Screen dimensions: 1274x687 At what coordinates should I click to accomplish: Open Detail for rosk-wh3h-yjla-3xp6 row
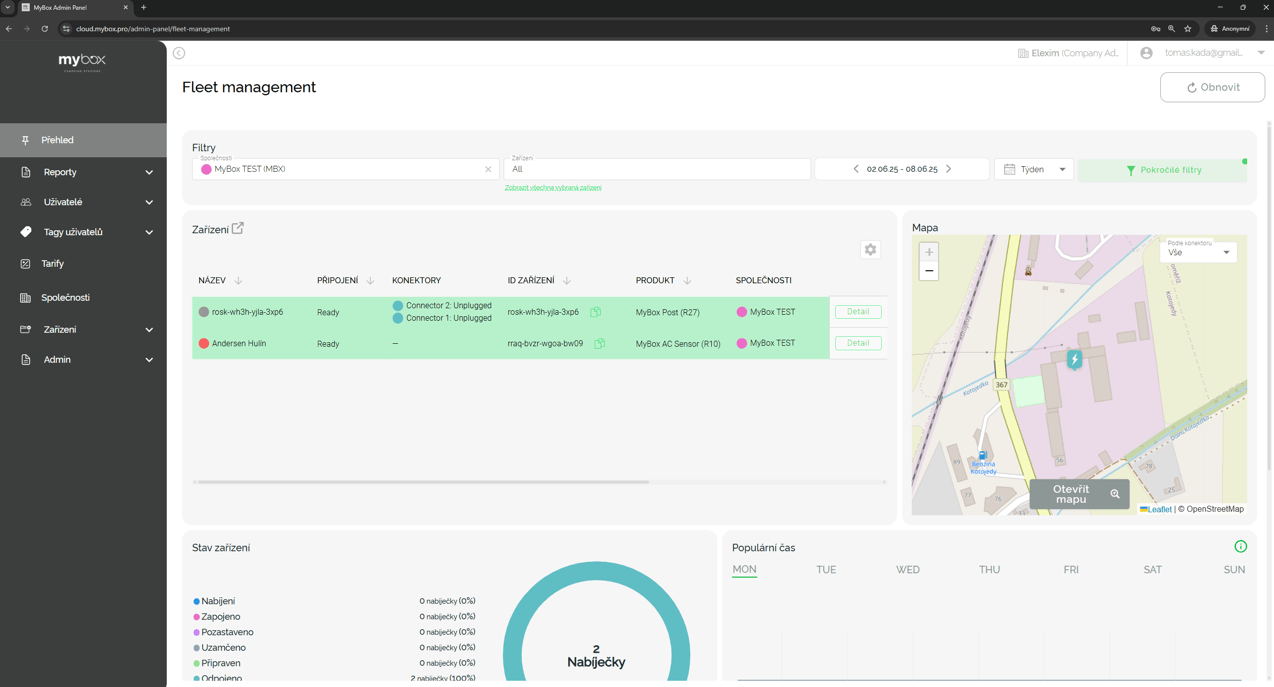coord(858,312)
